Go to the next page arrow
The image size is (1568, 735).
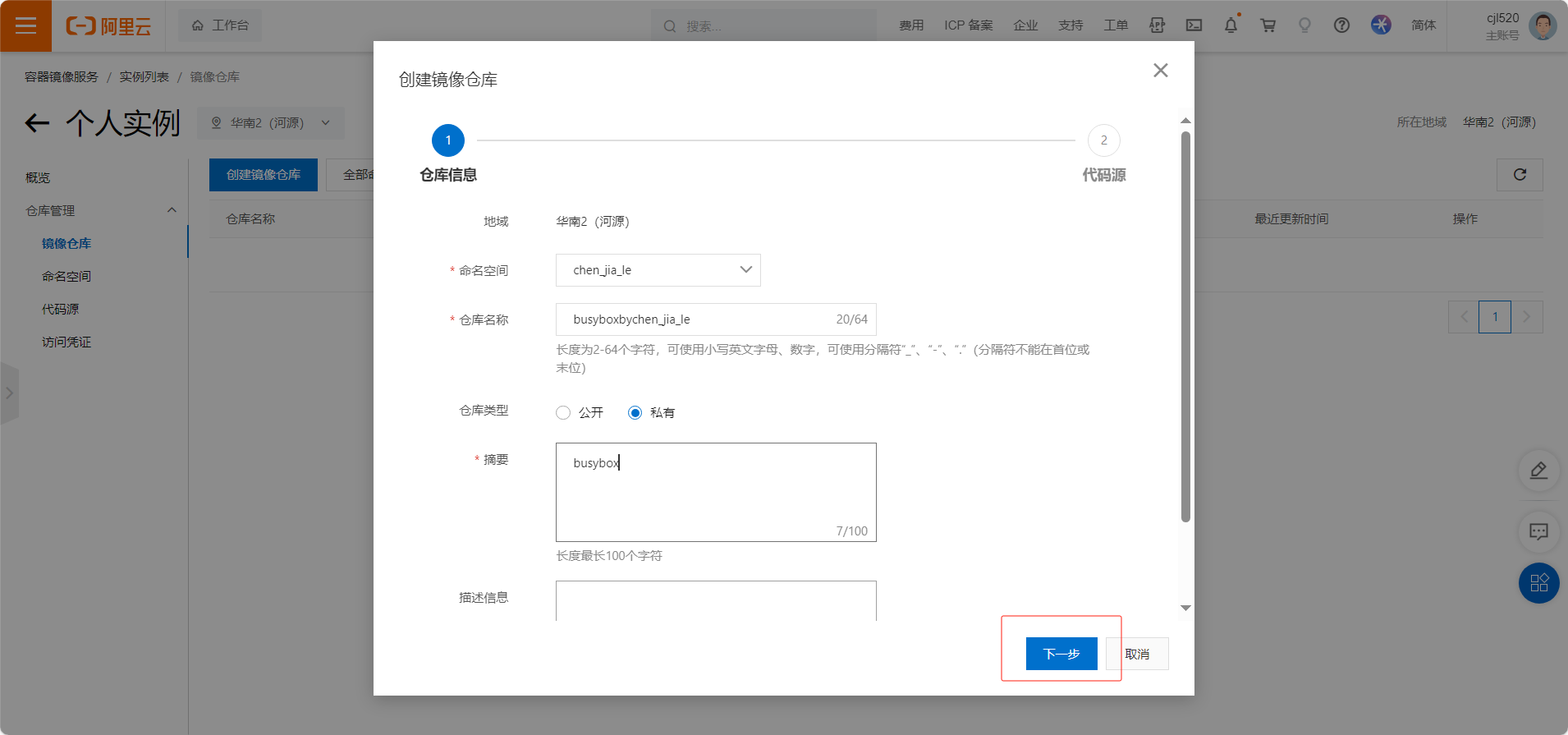click(1527, 317)
